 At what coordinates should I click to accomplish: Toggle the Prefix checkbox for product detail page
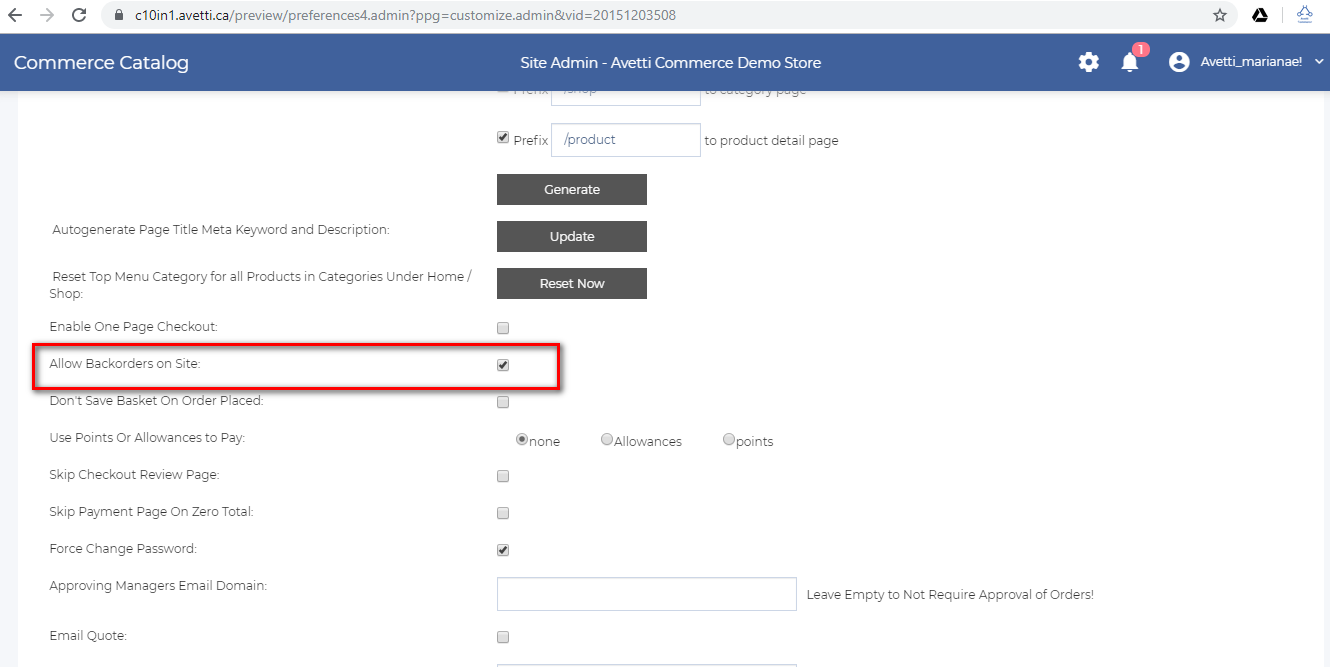503,138
